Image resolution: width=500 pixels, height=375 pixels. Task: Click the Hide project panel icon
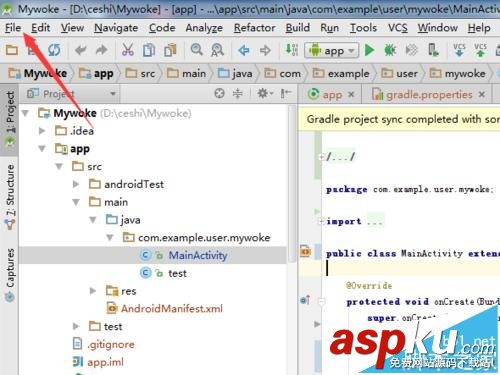pos(286,94)
